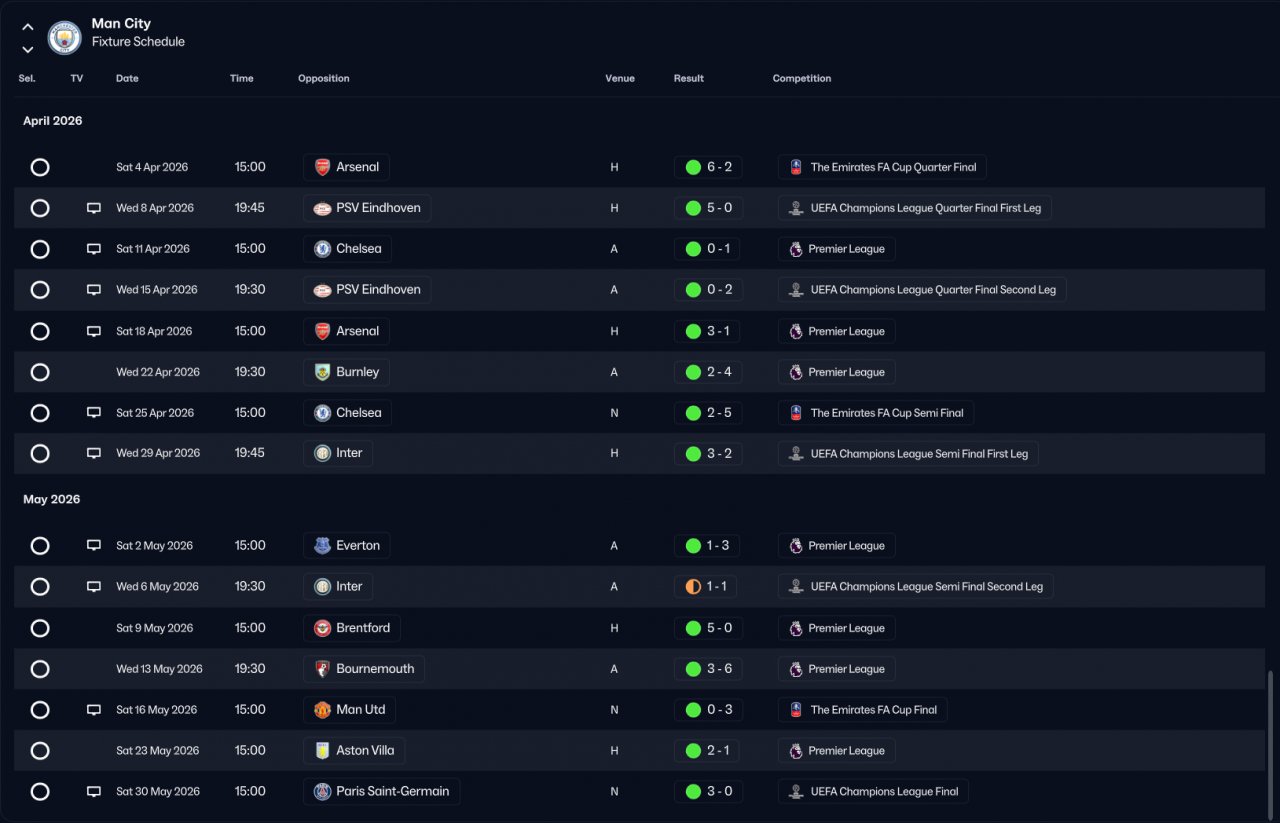Click Chelsea badge in 25 Apr row
1280x823 pixels.
[322, 413]
